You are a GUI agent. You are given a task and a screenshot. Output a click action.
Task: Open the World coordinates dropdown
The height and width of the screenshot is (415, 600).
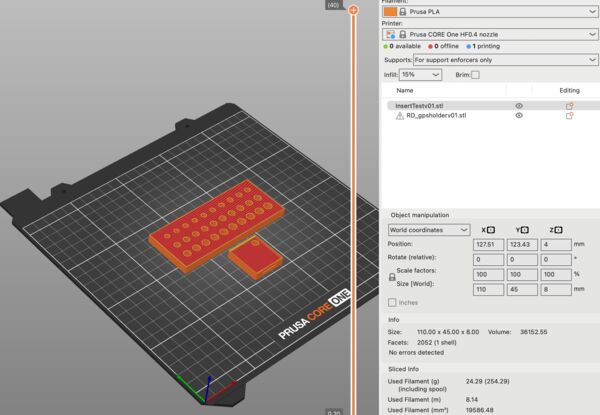pos(429,230)
